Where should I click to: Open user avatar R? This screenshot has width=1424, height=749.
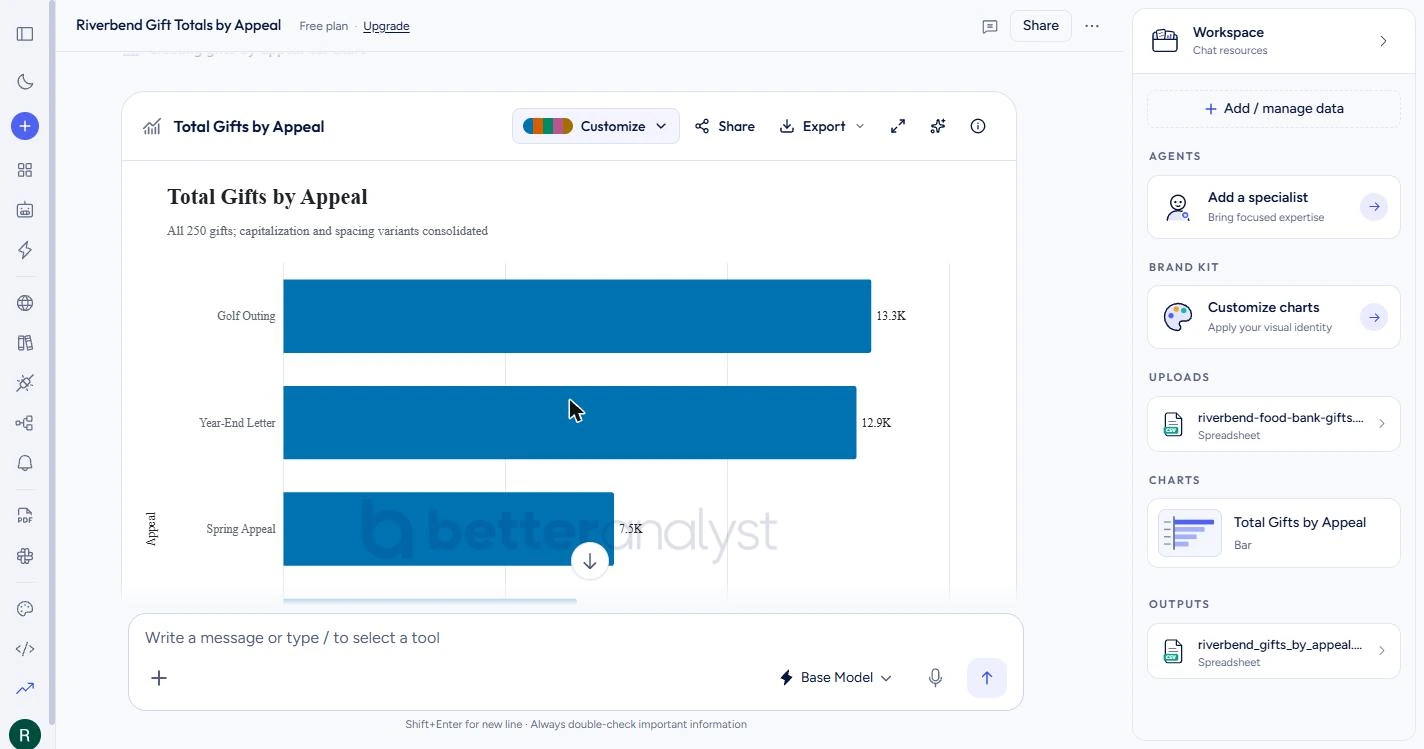click(25, 735)
